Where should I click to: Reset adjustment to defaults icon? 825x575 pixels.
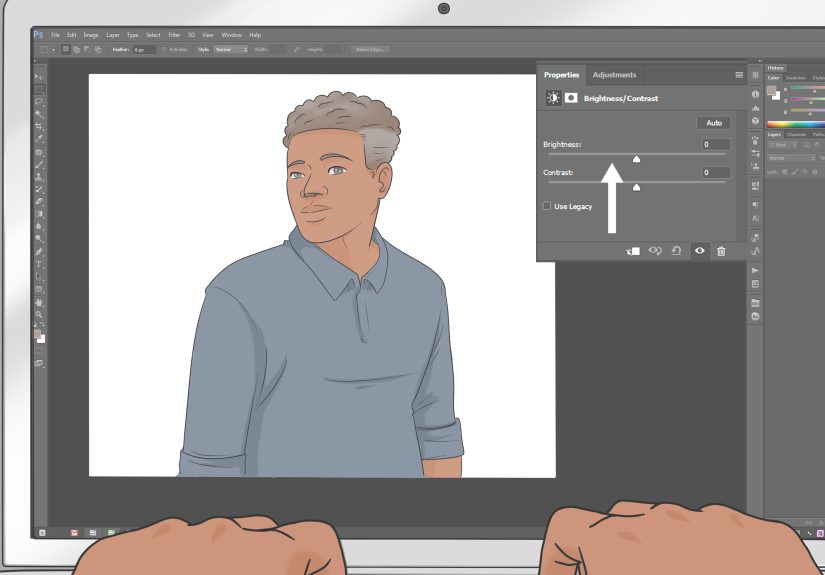click(677, 251)
